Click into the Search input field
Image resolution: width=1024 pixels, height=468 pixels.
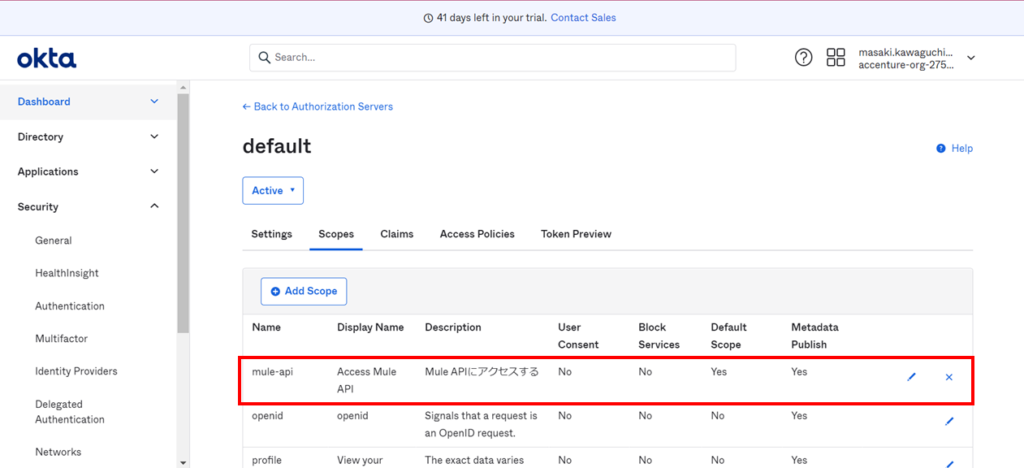(x=492, y=58)
